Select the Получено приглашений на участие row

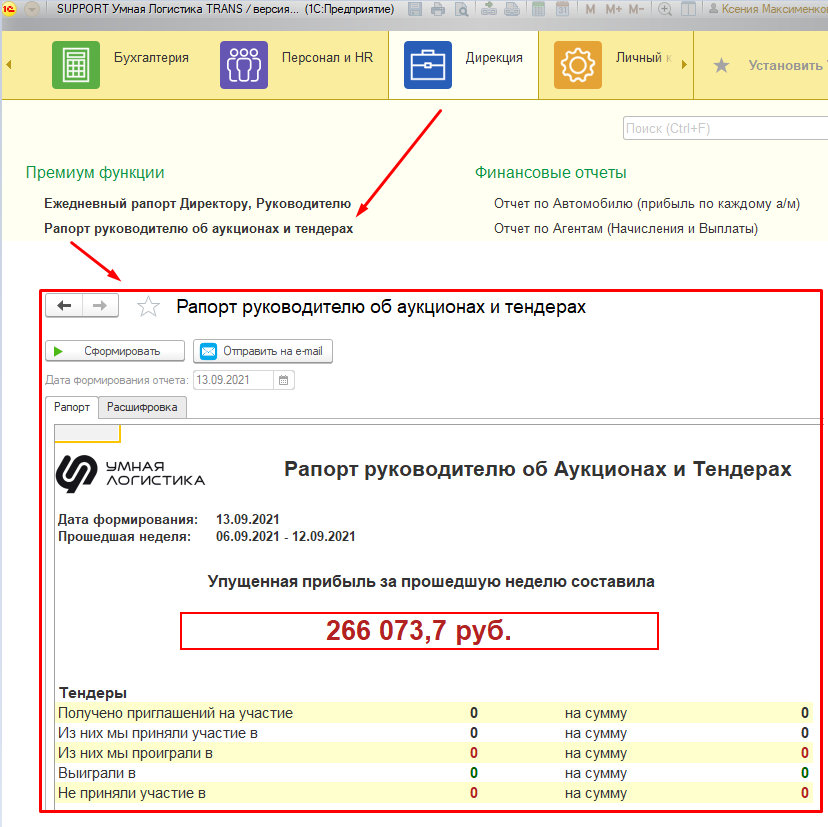(433, 713)
